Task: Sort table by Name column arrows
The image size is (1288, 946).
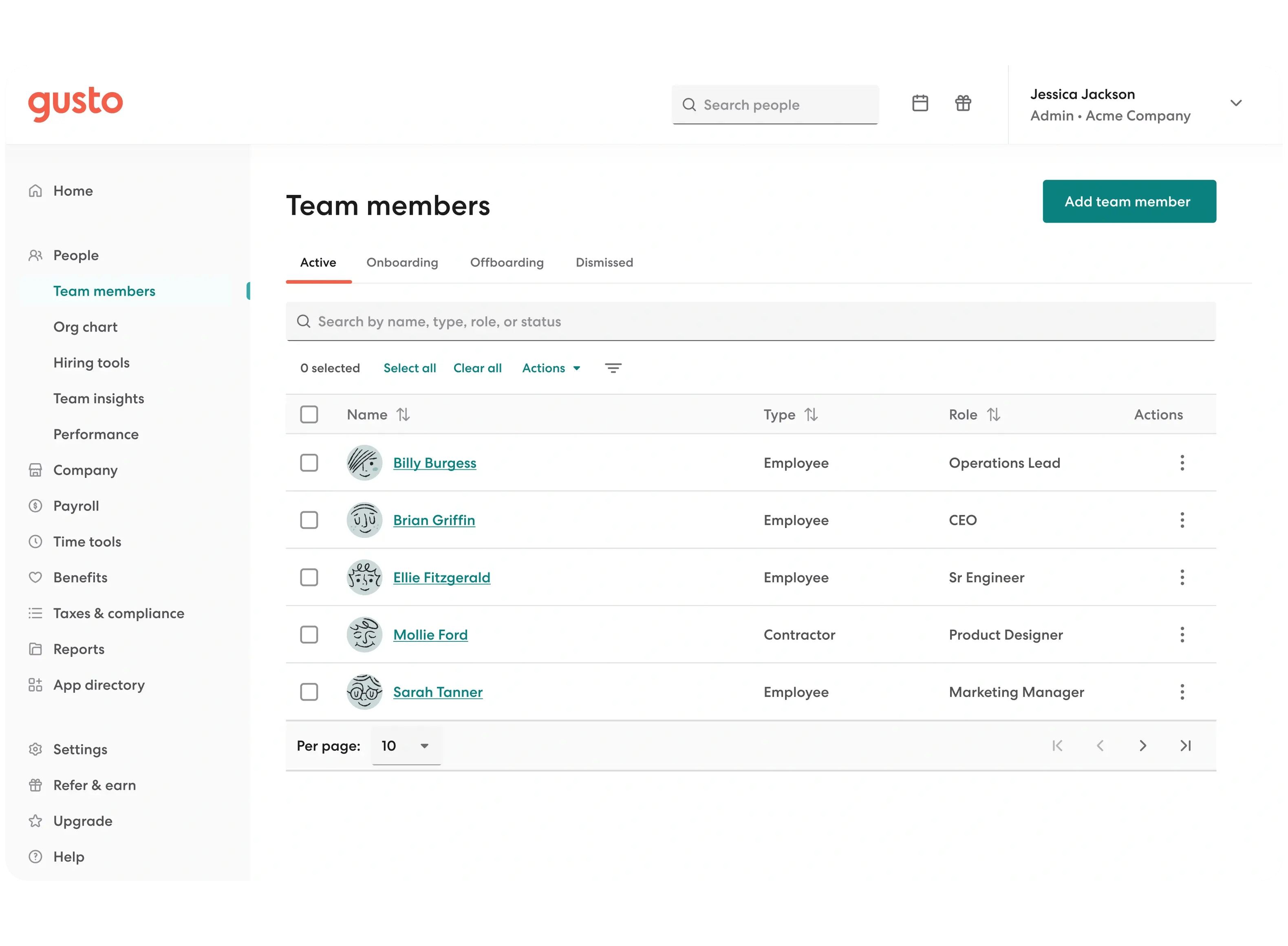Action: pyautogui.click(x=403, y=415)
